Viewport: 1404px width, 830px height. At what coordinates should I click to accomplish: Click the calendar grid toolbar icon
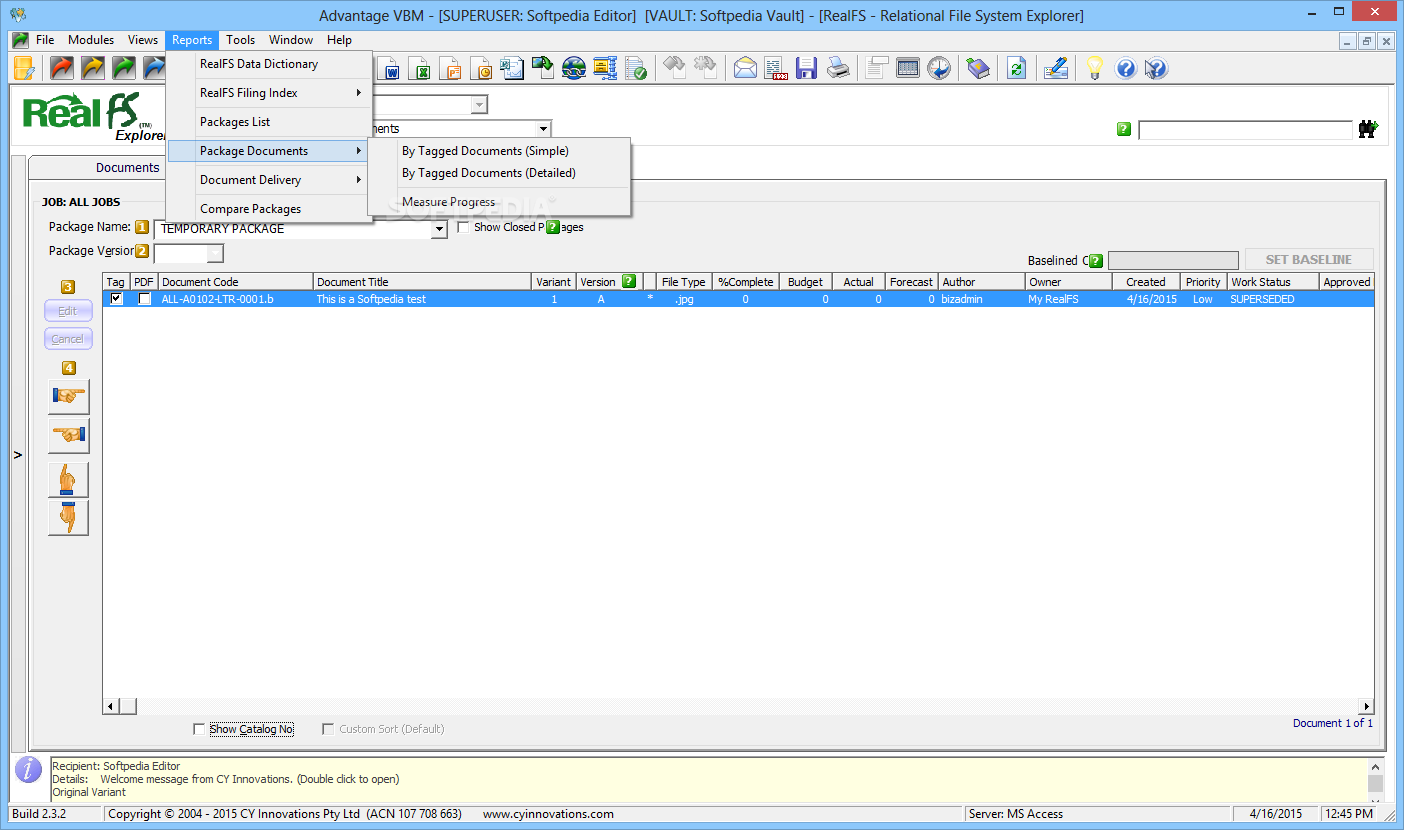tap(907, 68)
